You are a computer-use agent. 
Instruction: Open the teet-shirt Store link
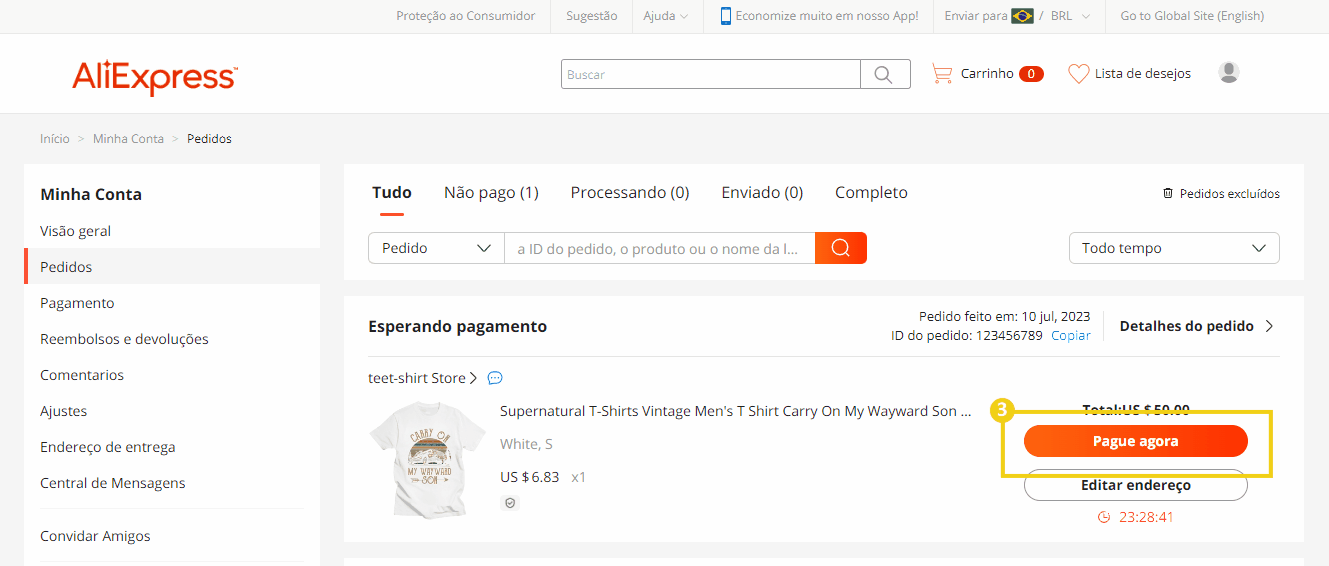(x=417, y=378)
